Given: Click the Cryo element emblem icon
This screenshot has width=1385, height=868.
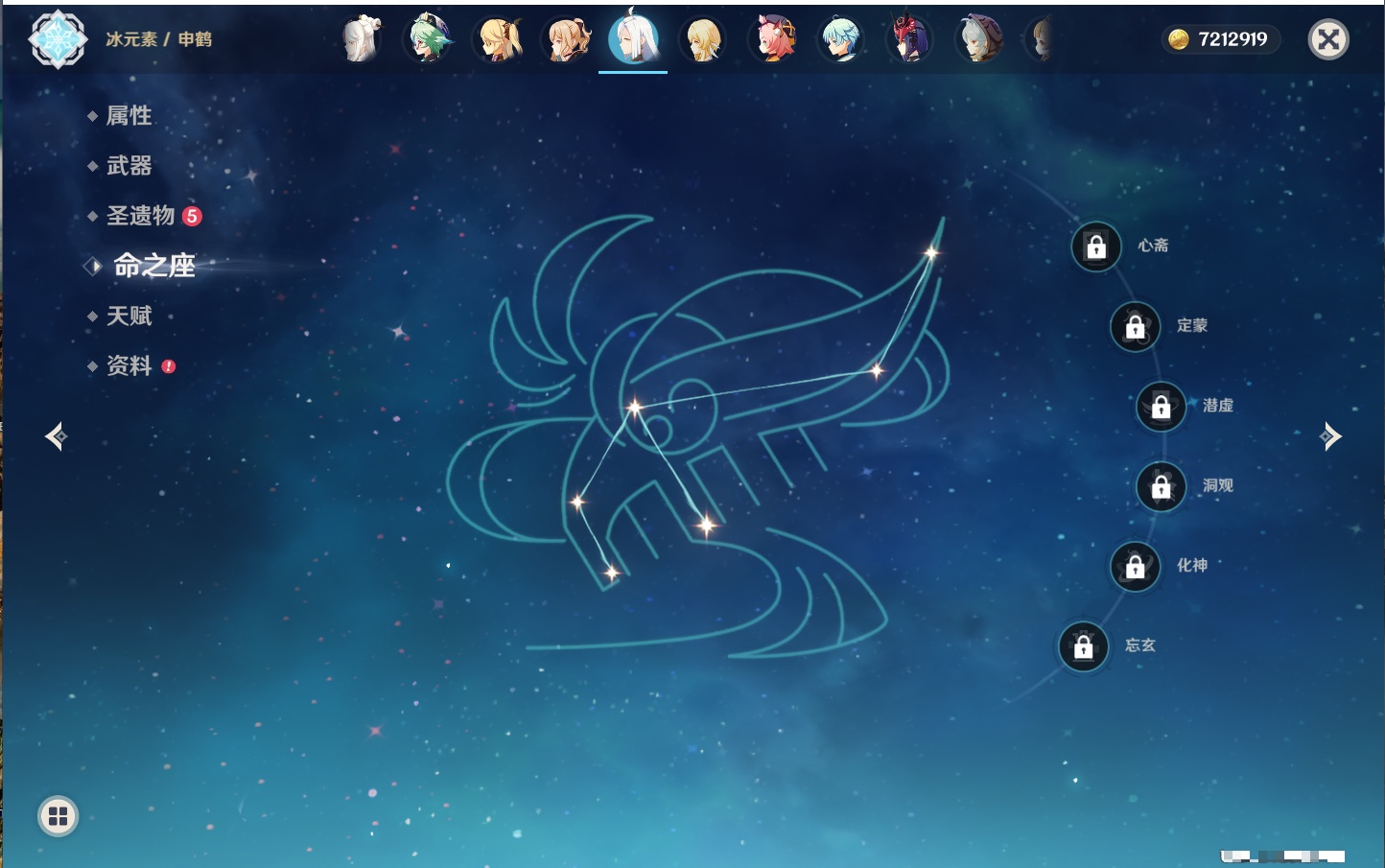Looking at the screenshot, I should coord(58,39).
